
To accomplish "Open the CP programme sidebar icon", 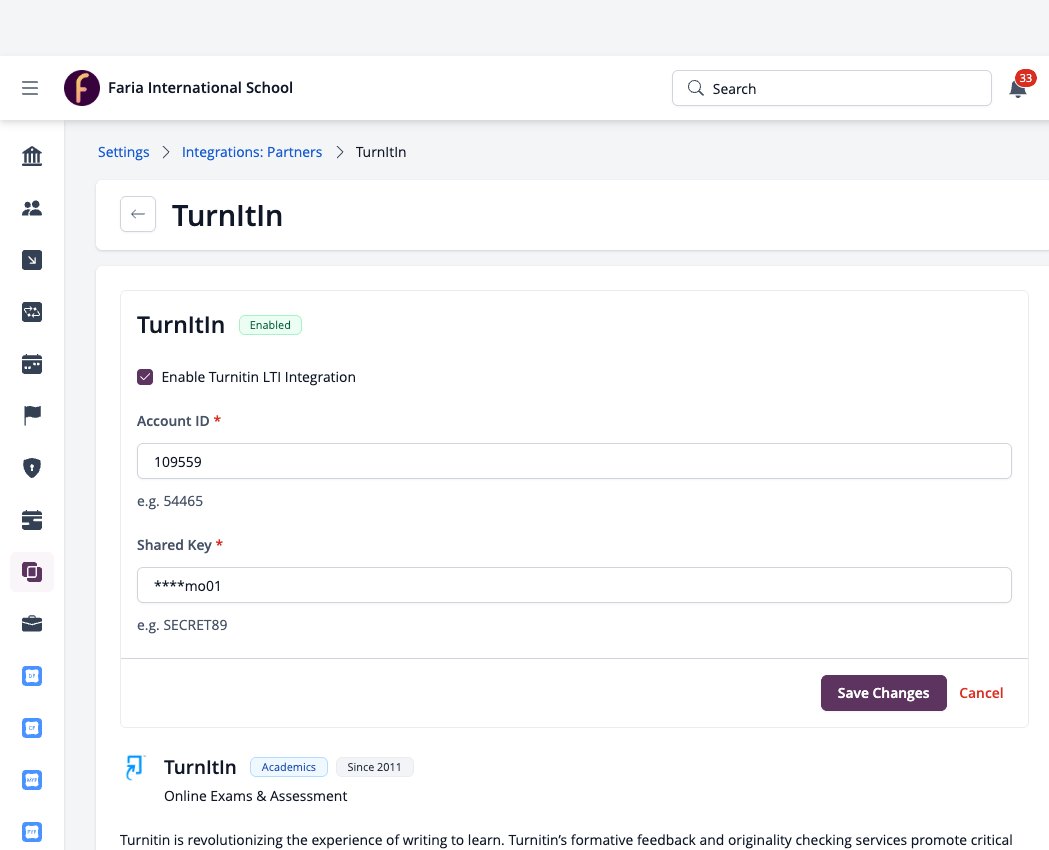I will 32,728.
